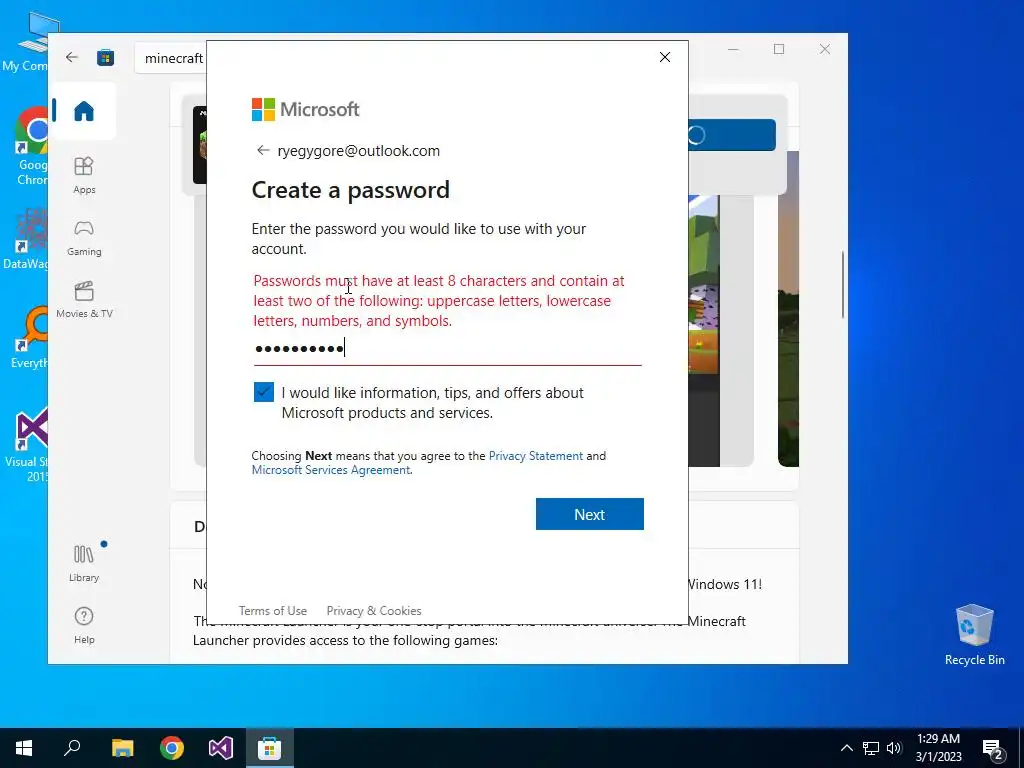Viewport: 1024px width, 768px height.
Task: Open the notification center
Action: [993, 749]
